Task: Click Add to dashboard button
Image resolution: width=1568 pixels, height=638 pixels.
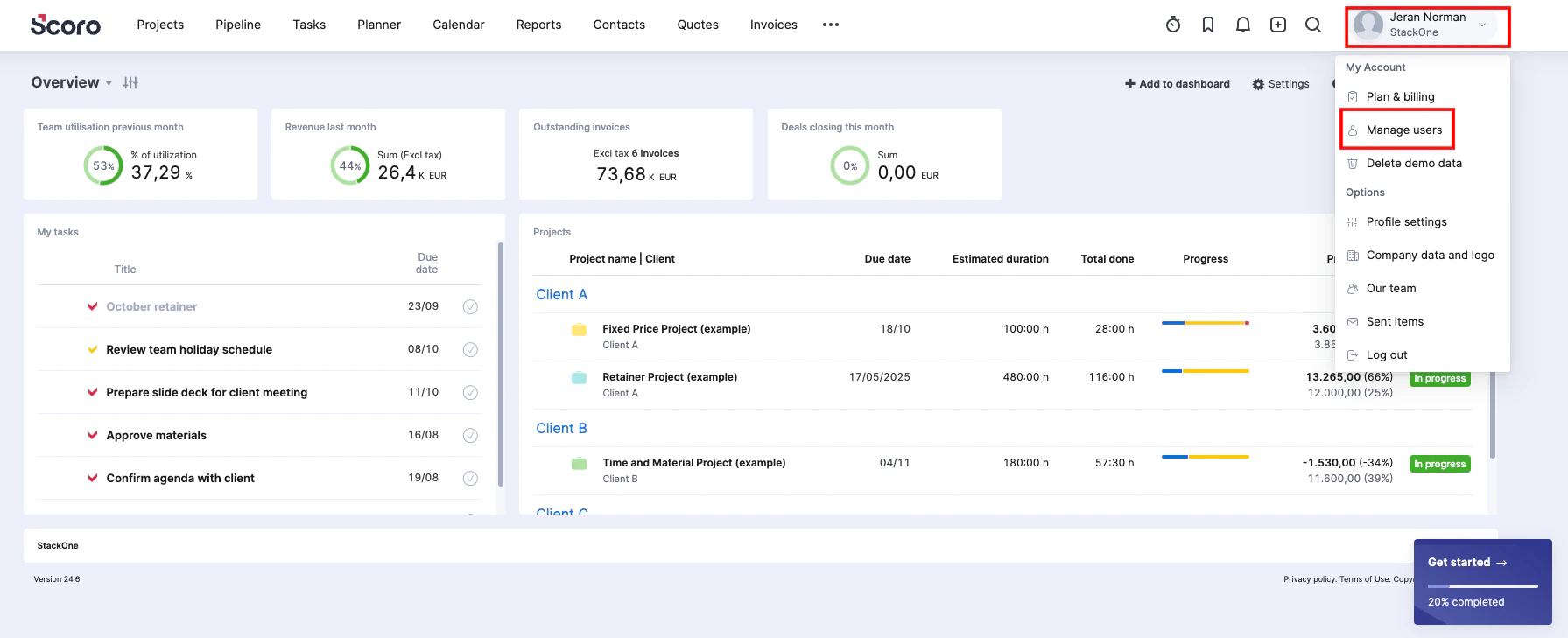Action: point(1177,84)
